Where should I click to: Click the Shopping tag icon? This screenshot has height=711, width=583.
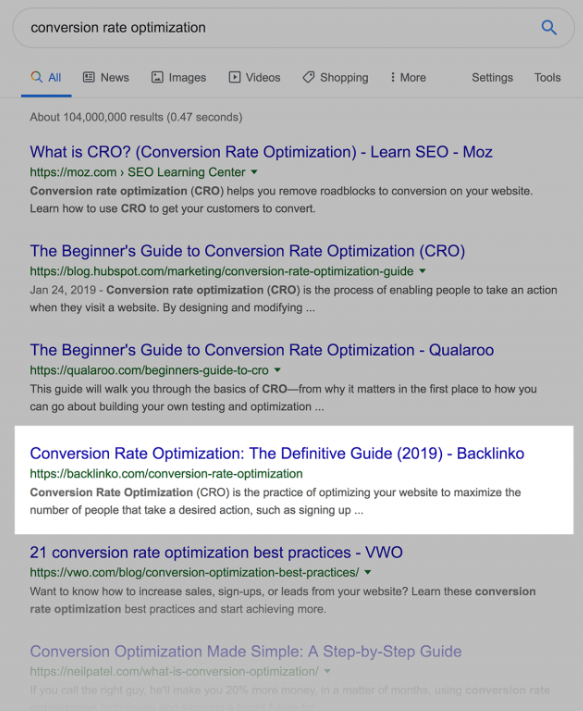coord(309,77)
